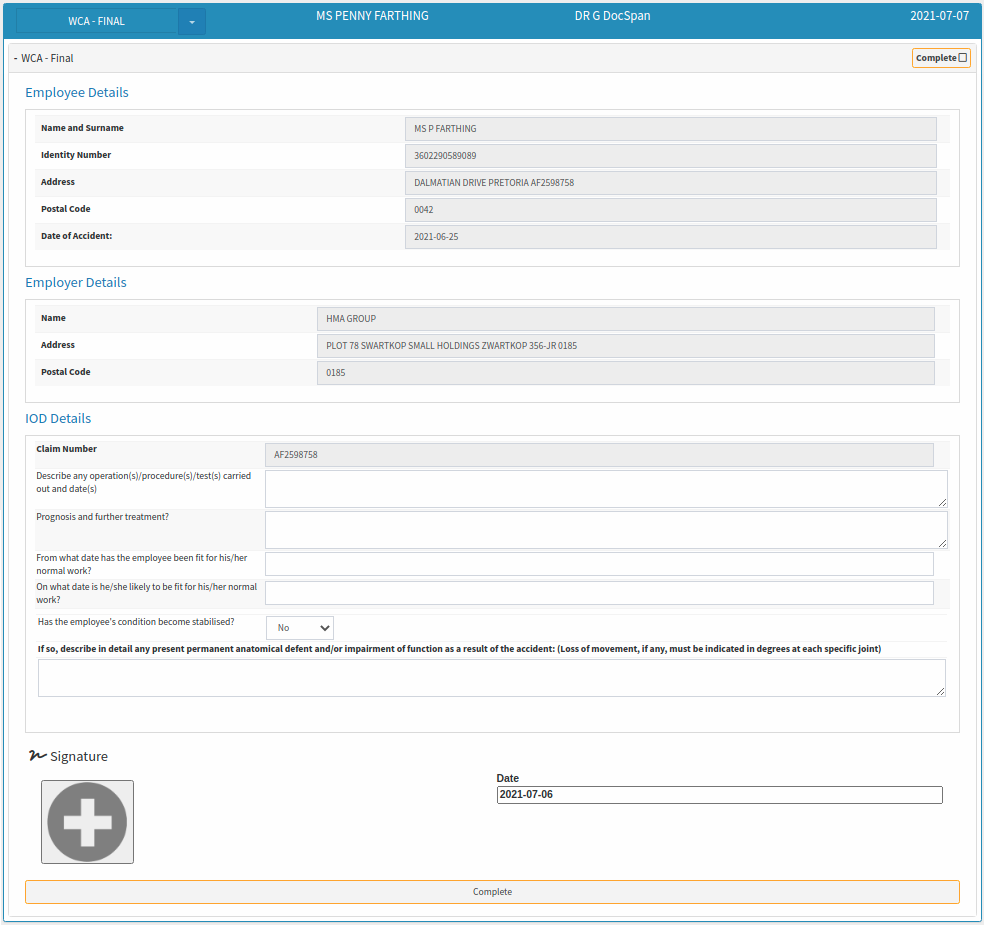Open the WCA - Final dropdown arrow
984x925 pixels.
[x=192, y=22]
